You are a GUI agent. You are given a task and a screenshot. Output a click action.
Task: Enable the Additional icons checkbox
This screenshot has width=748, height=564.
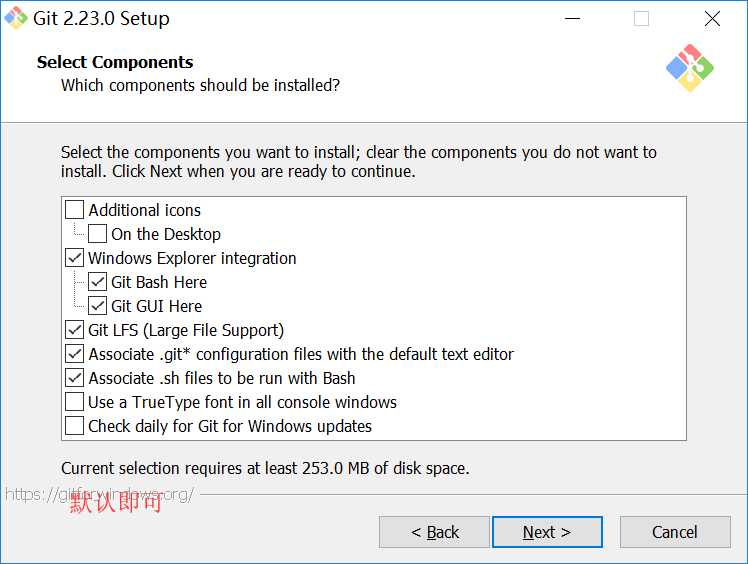pos(74,210)
